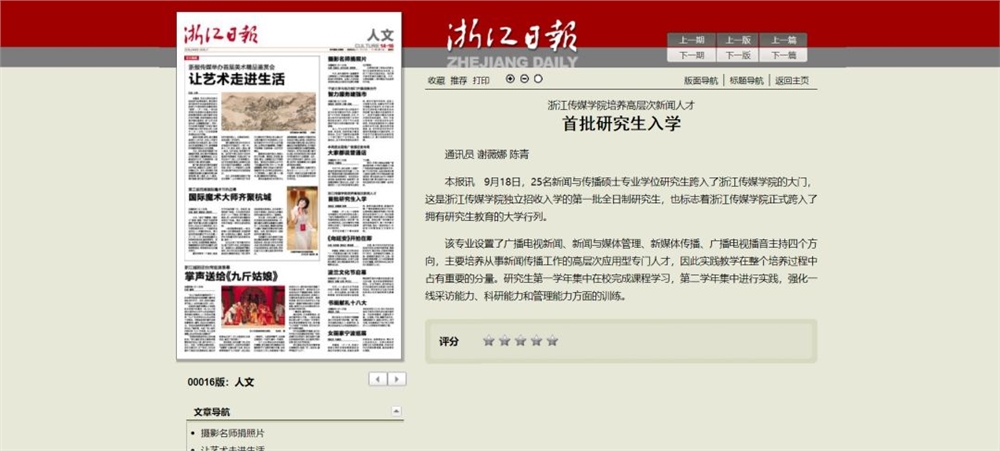Collapse the 文章导航 panel
1000x451 pixels.
point(396,411)
